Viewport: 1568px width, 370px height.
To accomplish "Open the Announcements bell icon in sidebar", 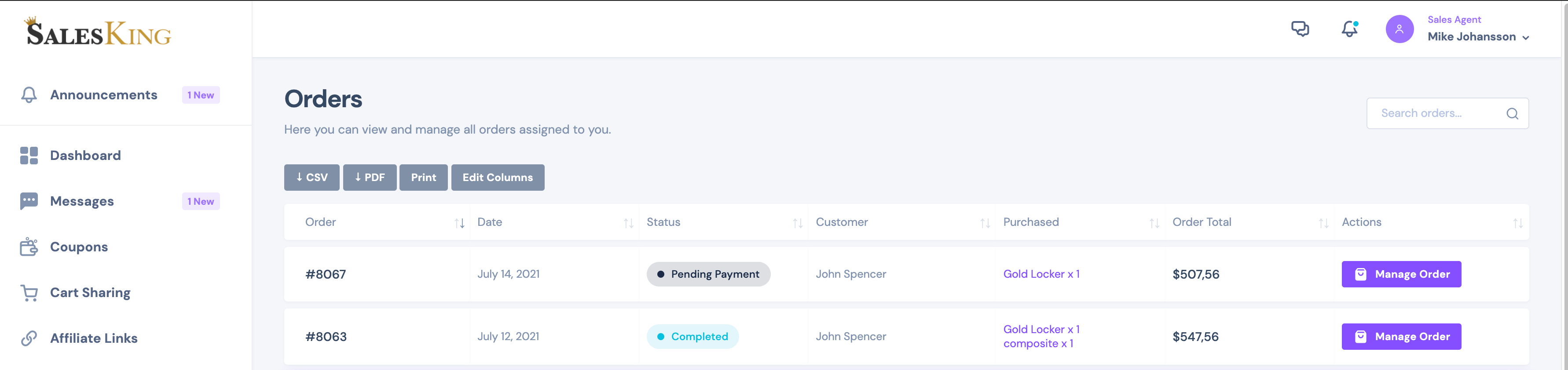I will pos(28,95).
